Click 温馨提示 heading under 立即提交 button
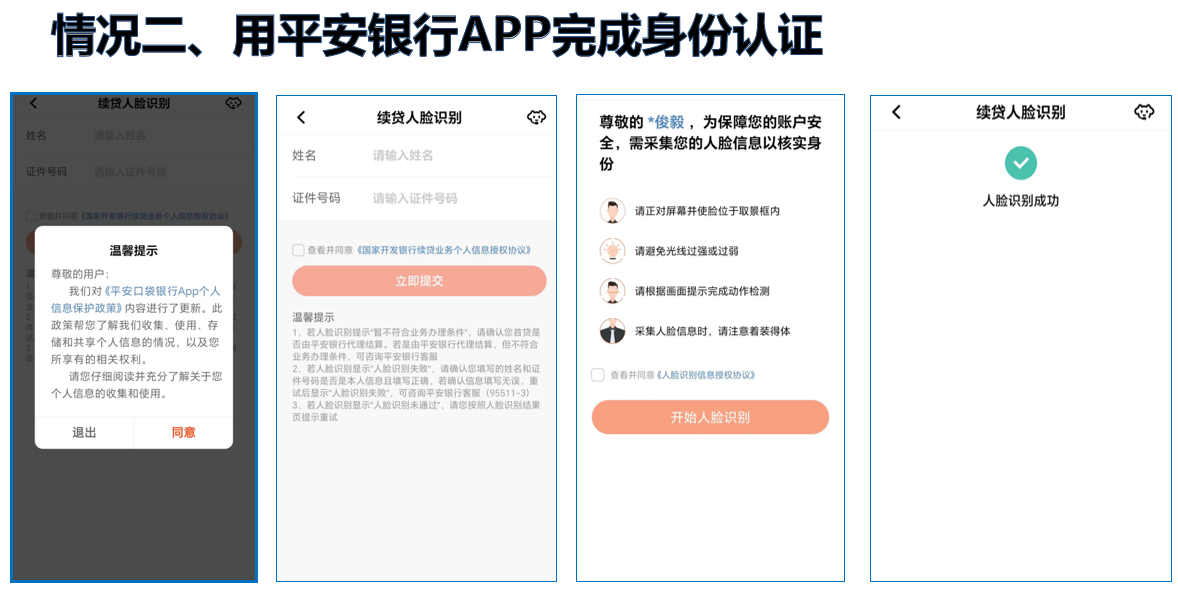 point(313,317)
